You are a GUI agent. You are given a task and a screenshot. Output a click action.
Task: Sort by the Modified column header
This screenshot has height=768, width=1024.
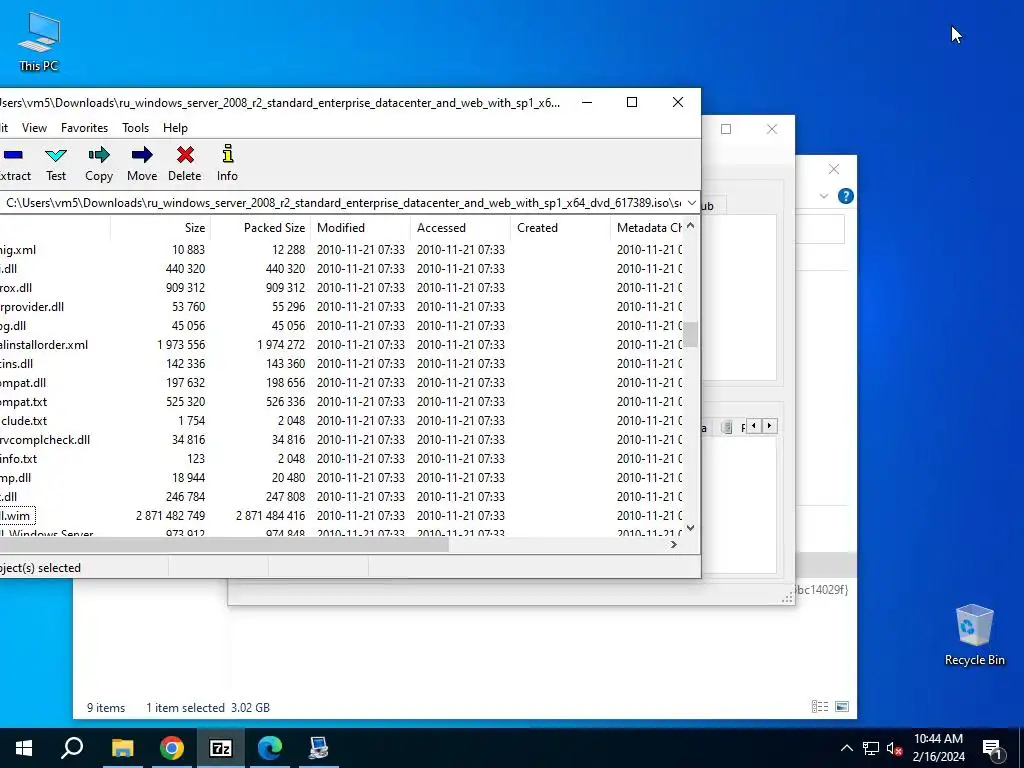click(x=360, y=228)
